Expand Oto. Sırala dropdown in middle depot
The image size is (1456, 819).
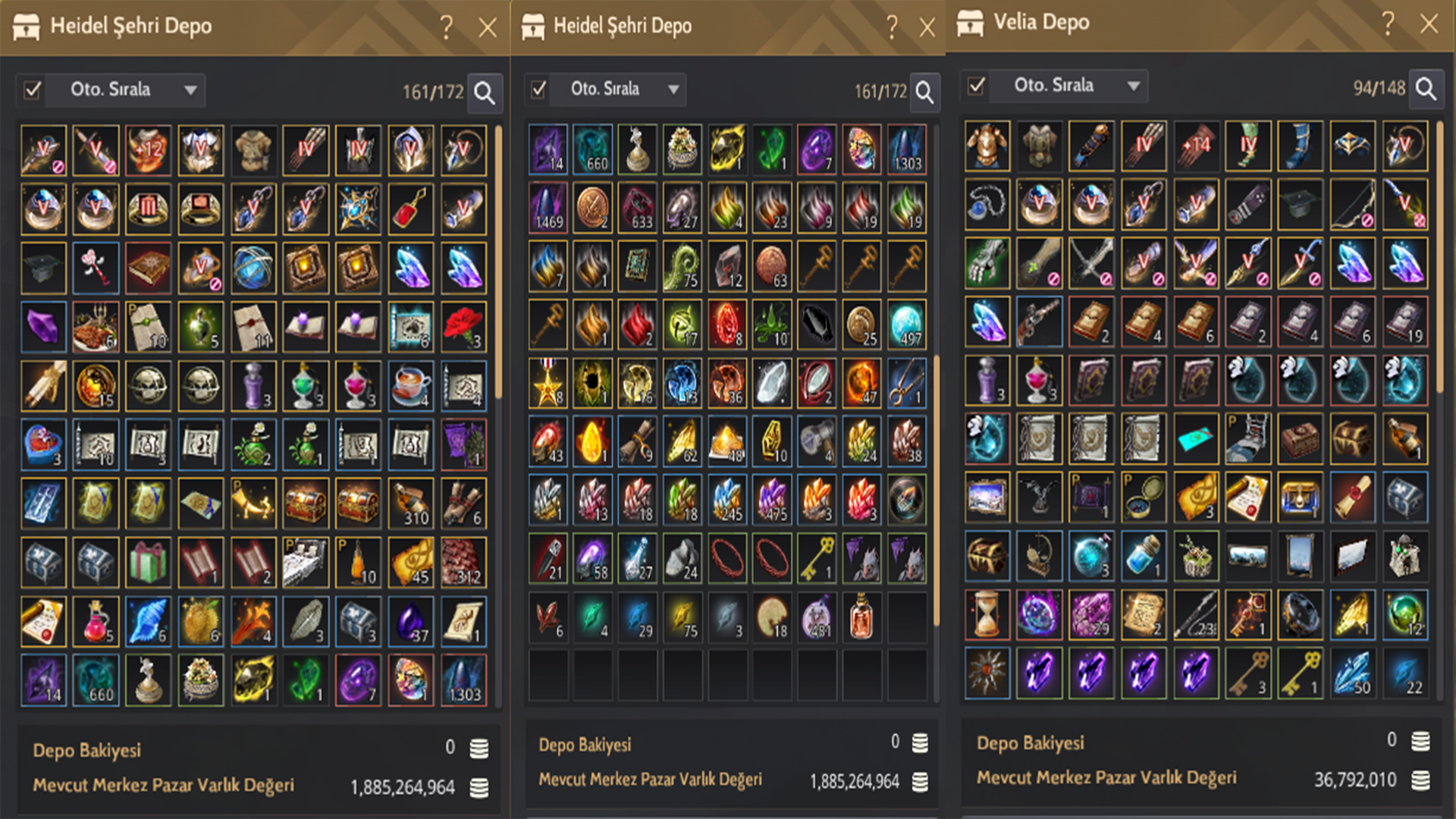tap(673, 89)
